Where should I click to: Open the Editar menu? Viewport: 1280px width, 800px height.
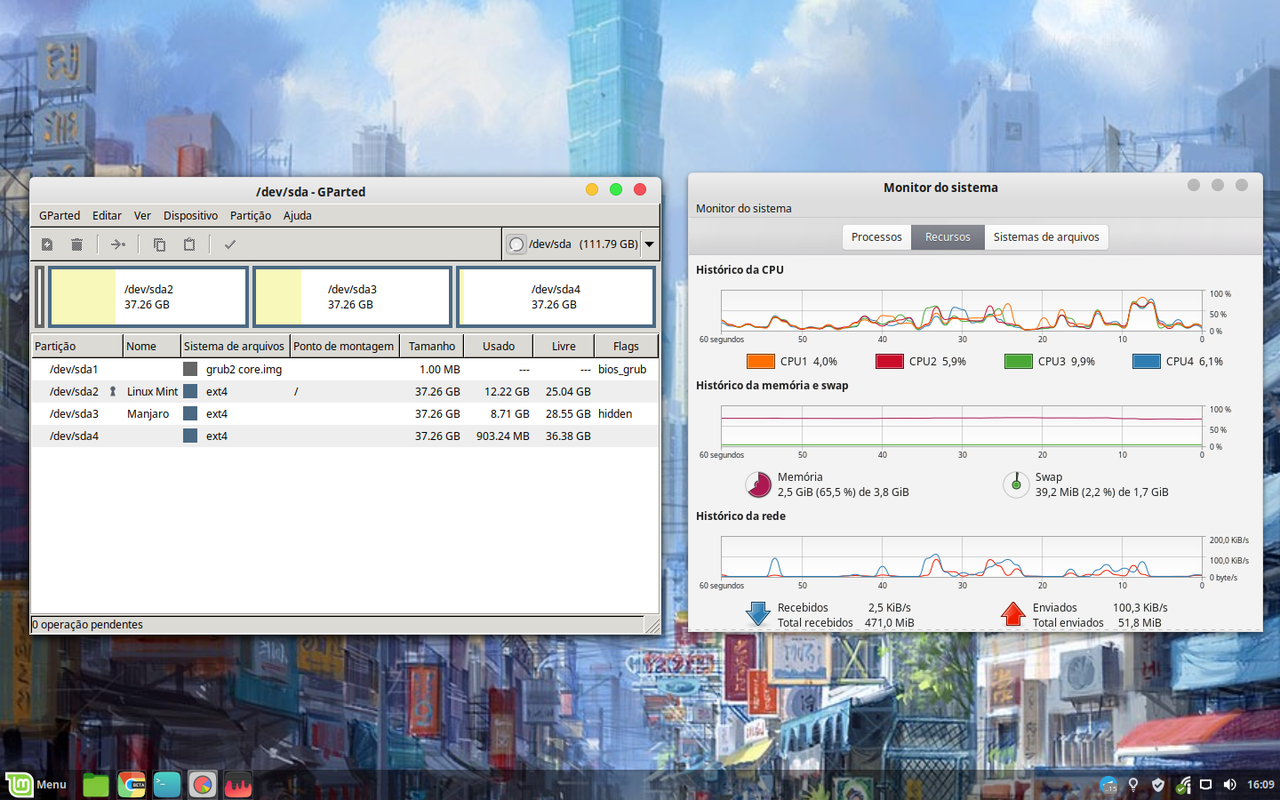107,215
